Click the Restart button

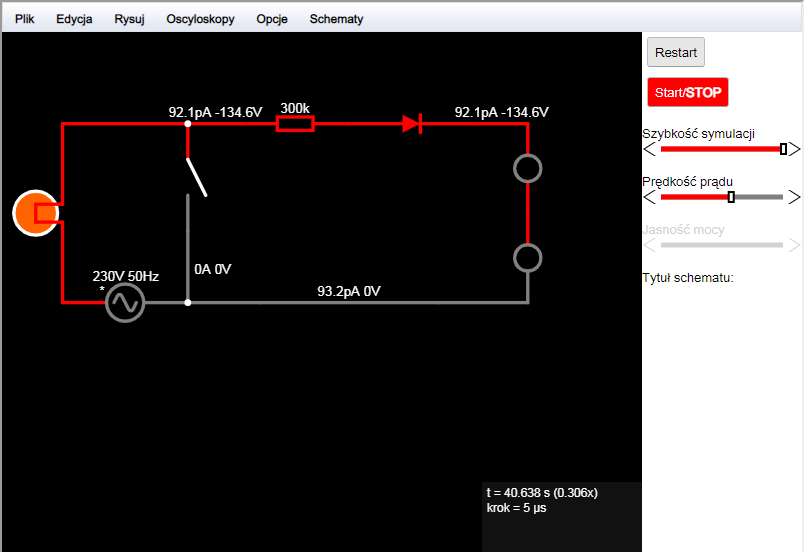[x=676, y=52]
